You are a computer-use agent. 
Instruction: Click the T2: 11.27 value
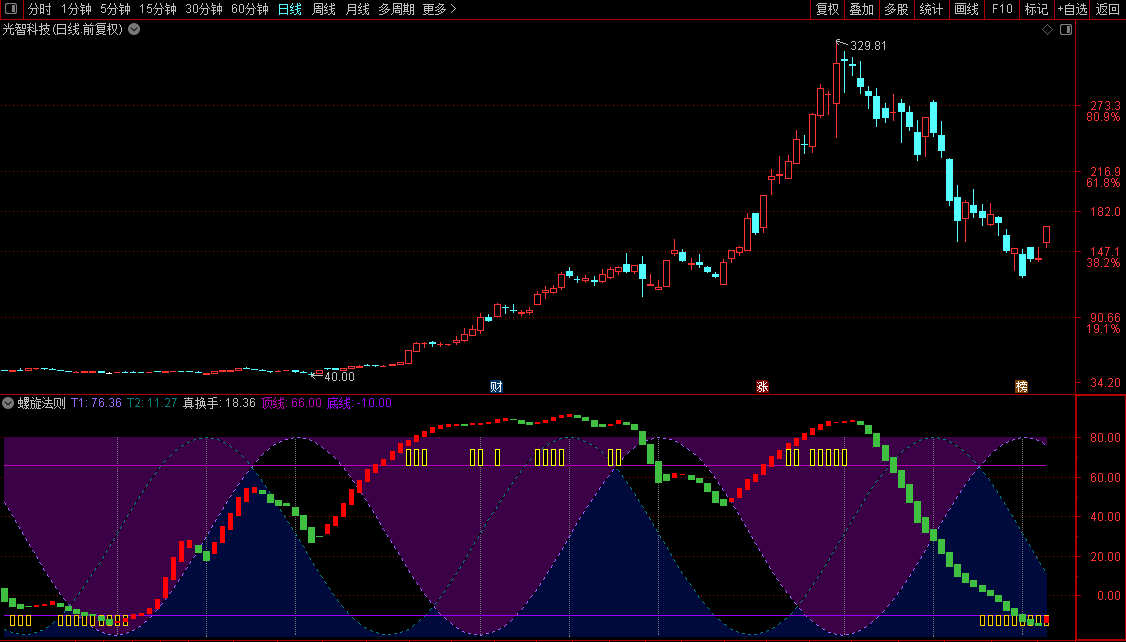coord(152,403)
